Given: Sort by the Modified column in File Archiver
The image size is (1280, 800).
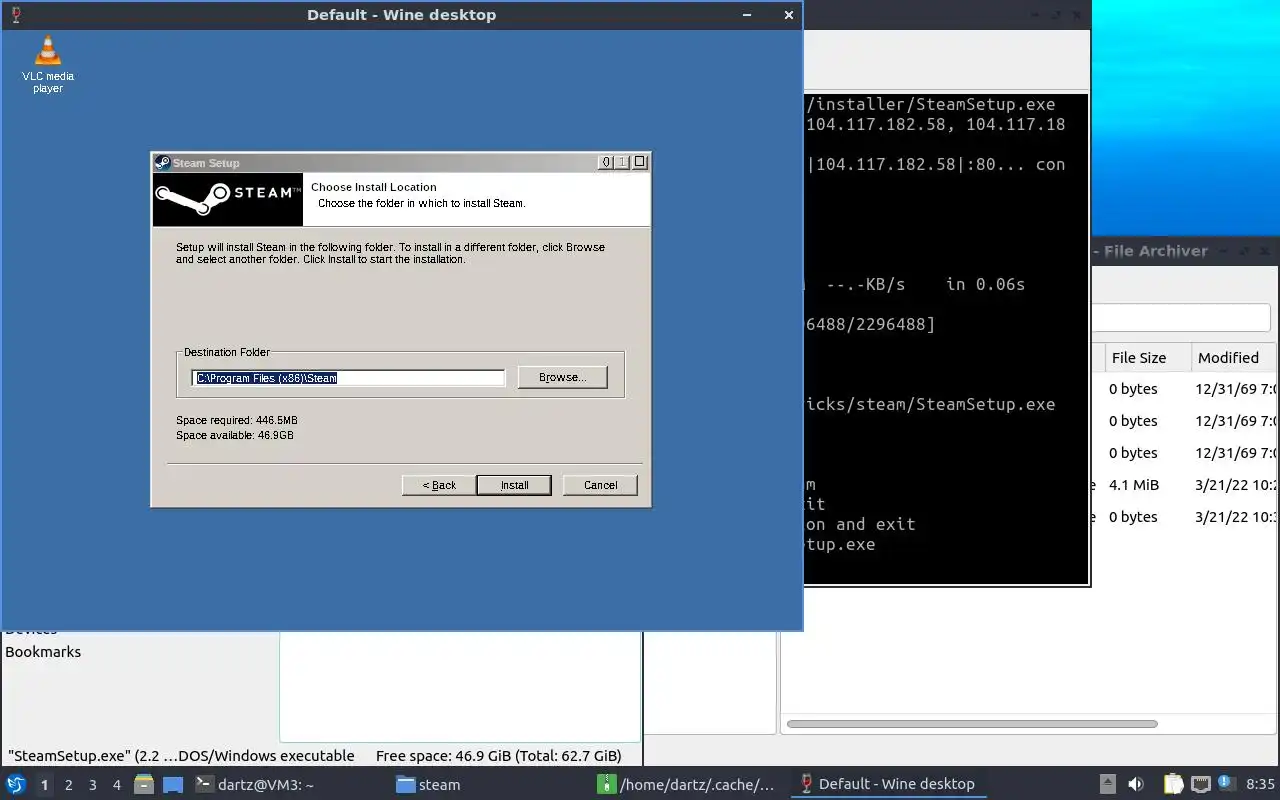Looking at the screenshot, I should tap(1234, 357).
